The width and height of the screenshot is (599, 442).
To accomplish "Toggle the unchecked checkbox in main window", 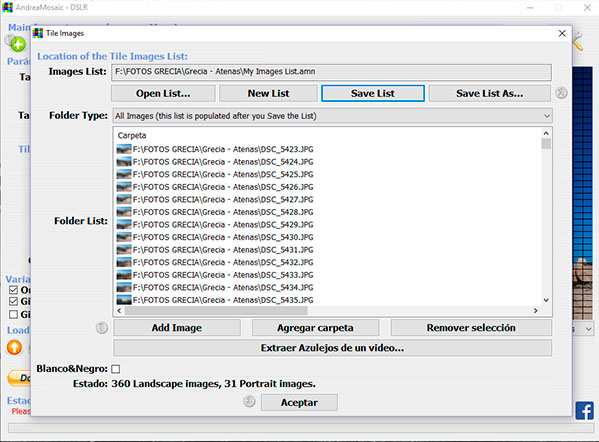I will [x=13, y=314].
